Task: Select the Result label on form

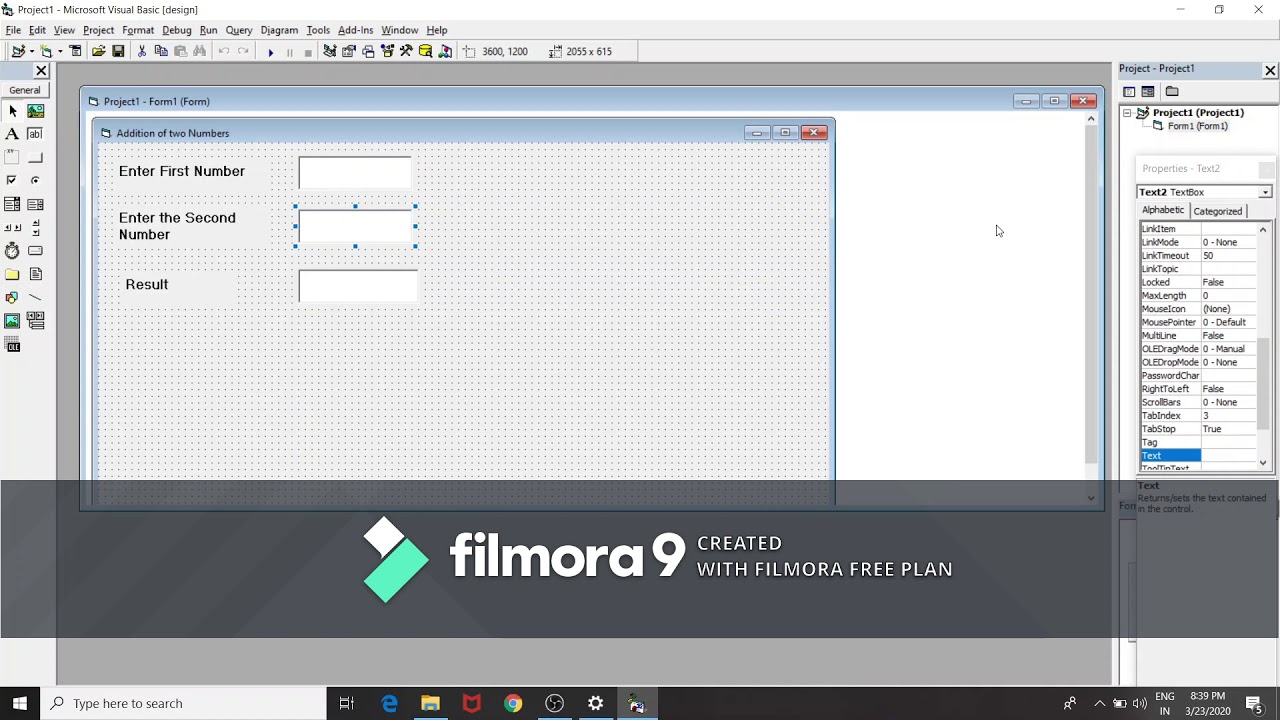Action: point(147,284)
